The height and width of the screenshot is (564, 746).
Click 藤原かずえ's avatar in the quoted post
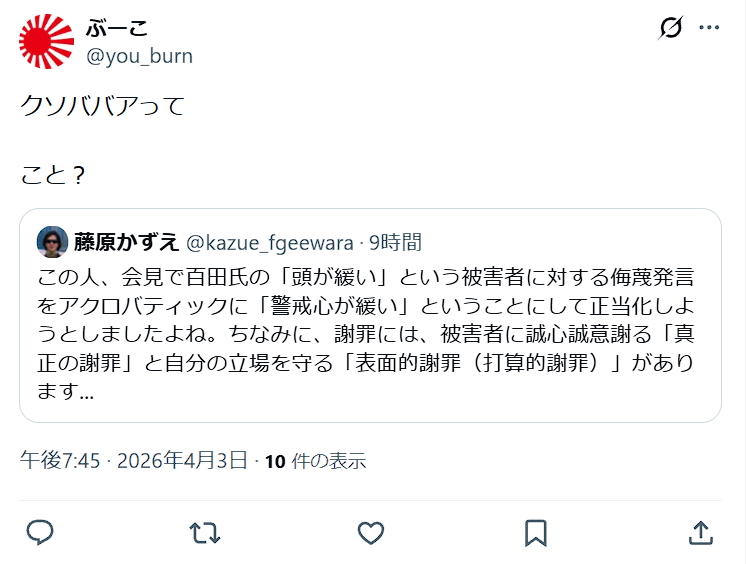click(x=53, y=242)
